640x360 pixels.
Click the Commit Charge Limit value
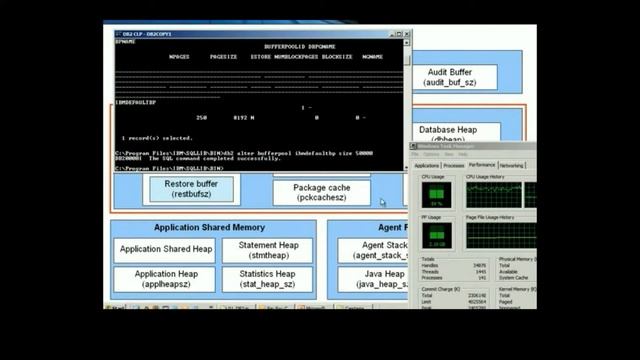point(477,302)
